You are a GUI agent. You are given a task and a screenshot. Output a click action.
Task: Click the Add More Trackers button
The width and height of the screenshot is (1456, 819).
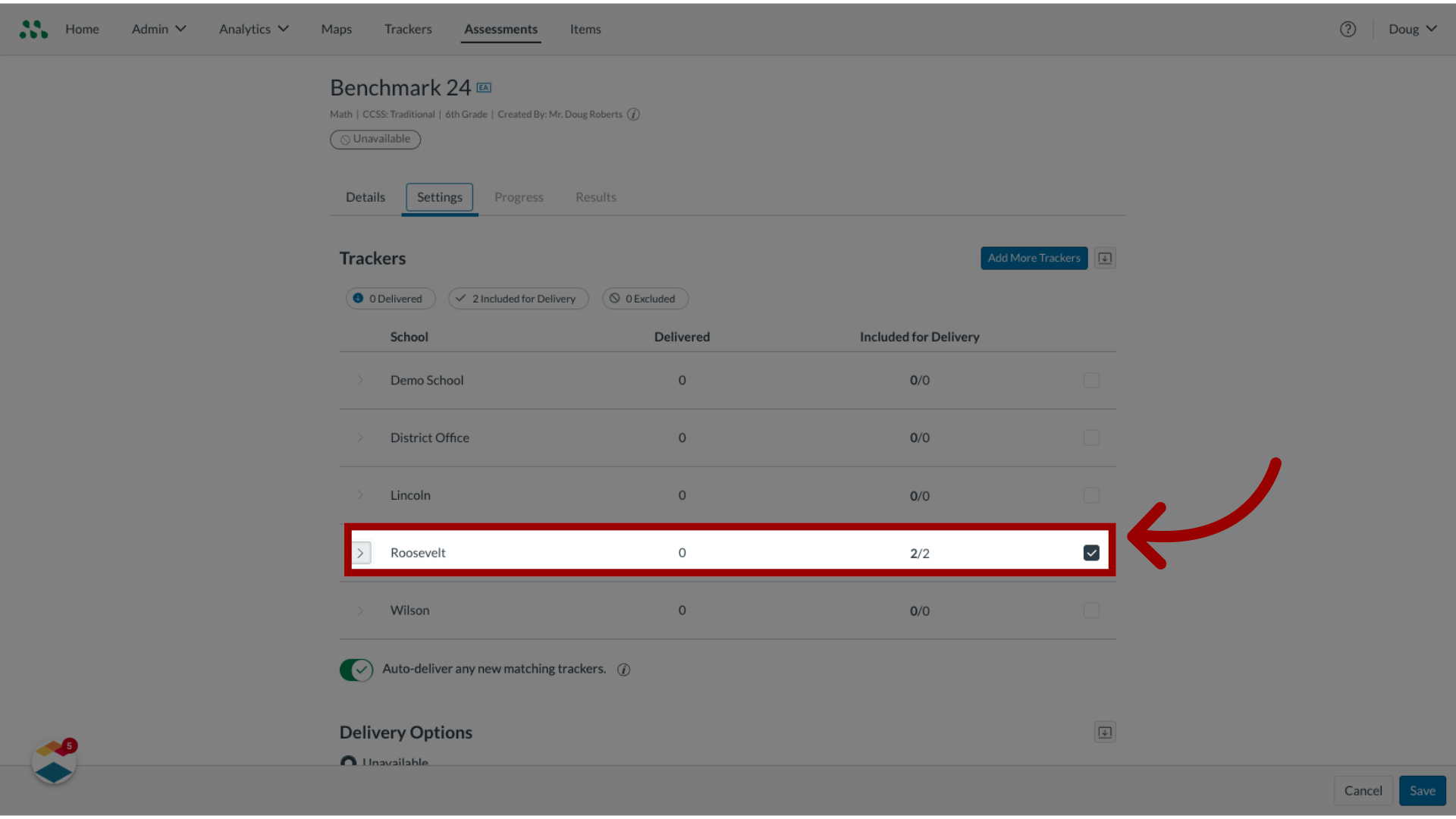pos(1034,258)
